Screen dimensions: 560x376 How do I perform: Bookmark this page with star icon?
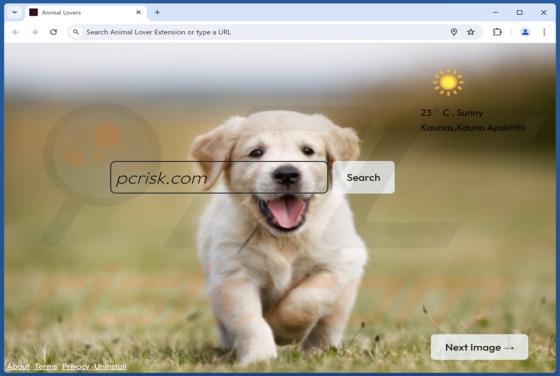(x=471, y=32)
